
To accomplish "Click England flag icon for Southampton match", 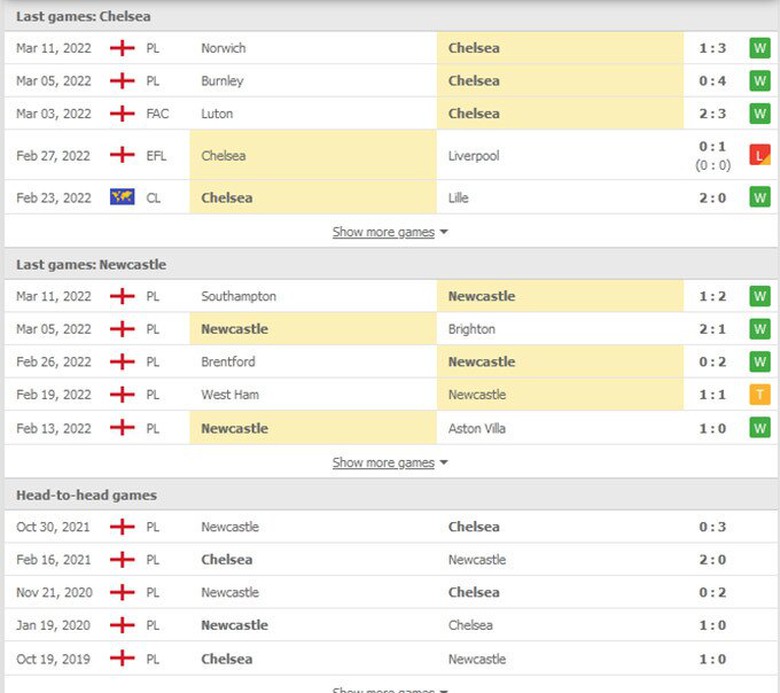I will [122, 296].
